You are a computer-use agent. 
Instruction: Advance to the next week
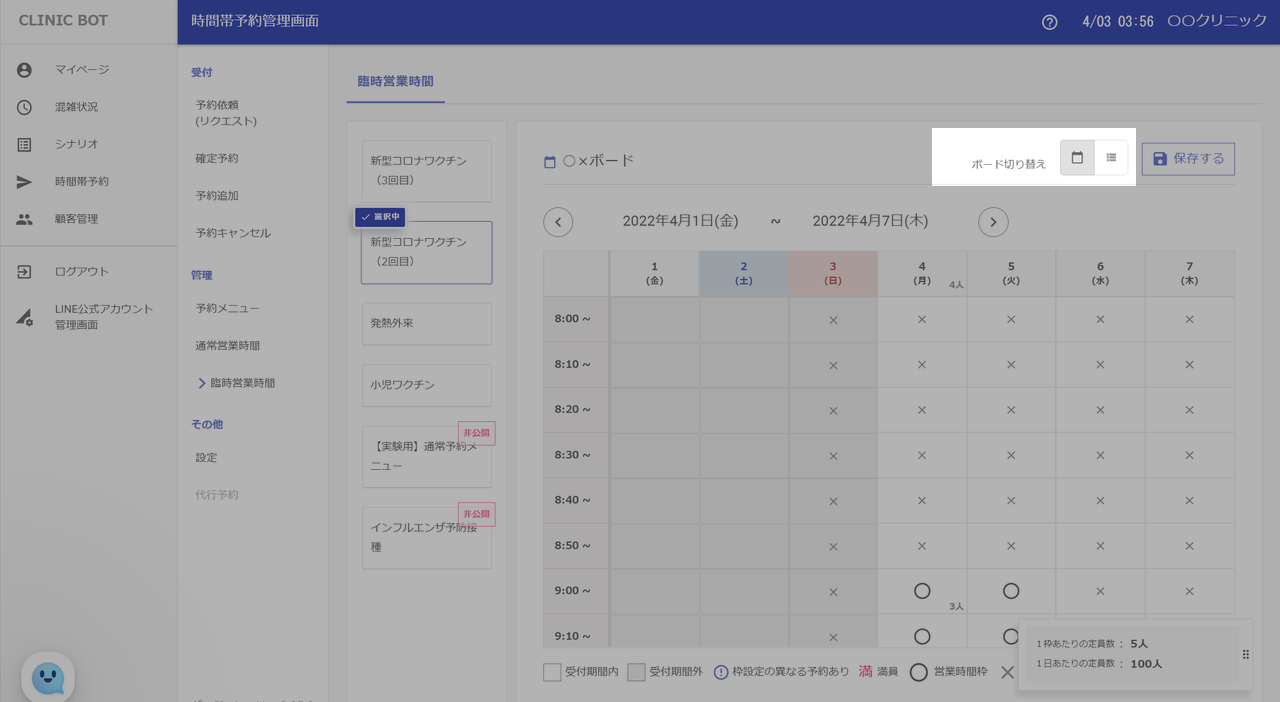993,222
